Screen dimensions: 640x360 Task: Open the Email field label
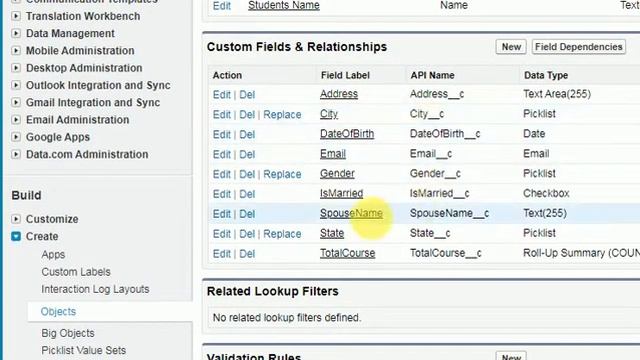pyautogui.click(x=333, y=154)
